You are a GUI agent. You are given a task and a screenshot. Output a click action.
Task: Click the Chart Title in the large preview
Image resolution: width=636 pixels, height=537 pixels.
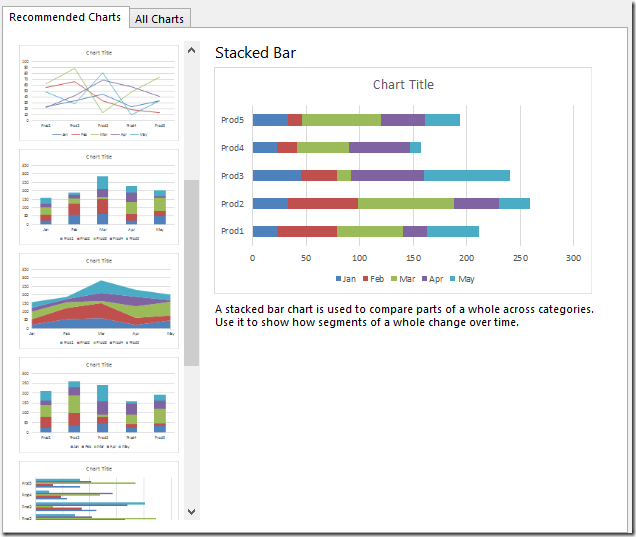[x=403, y=85]
